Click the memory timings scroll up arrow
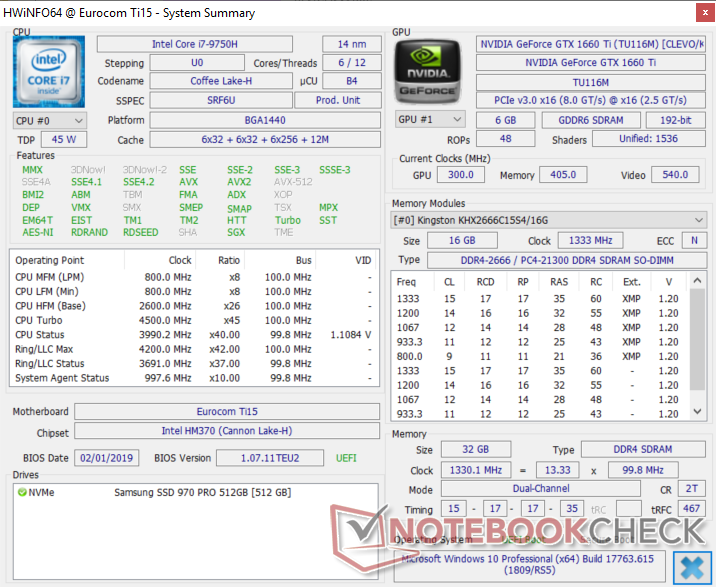 pos(697,280)
